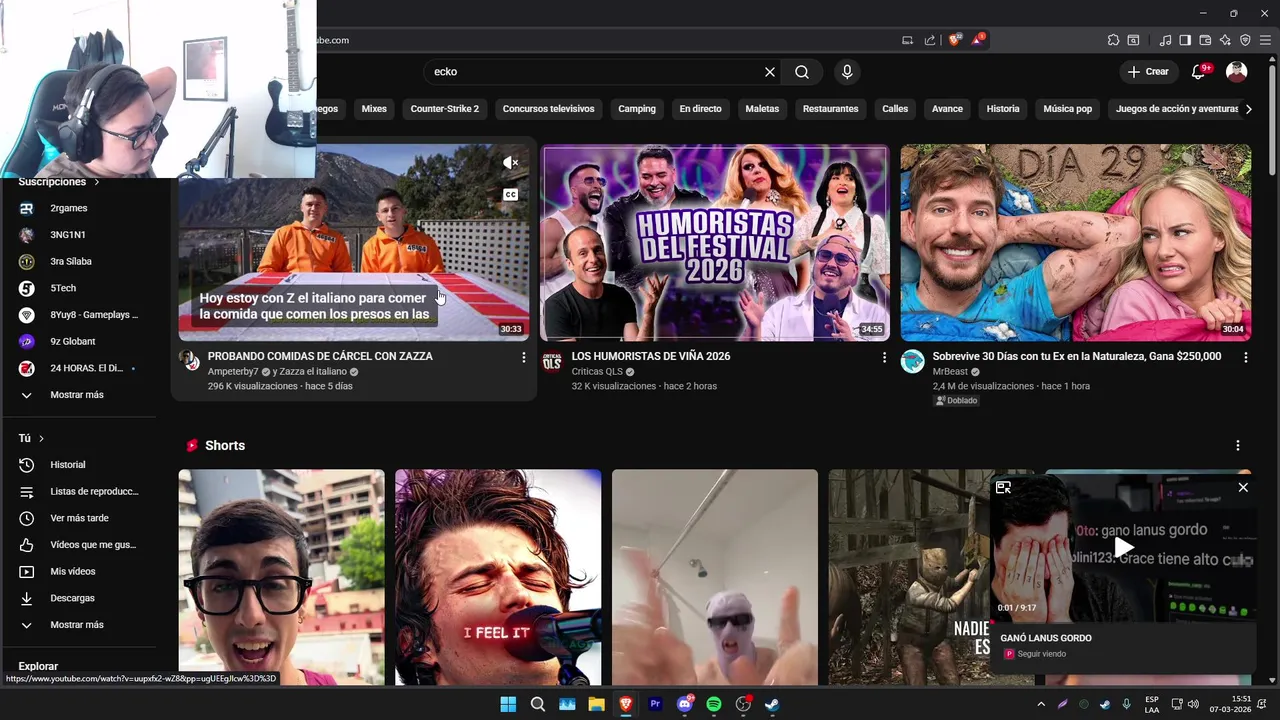Open more options for PROBANDO COMIDAS DE CÁRCEL video
1280x720 pixels.
(523, 357)
